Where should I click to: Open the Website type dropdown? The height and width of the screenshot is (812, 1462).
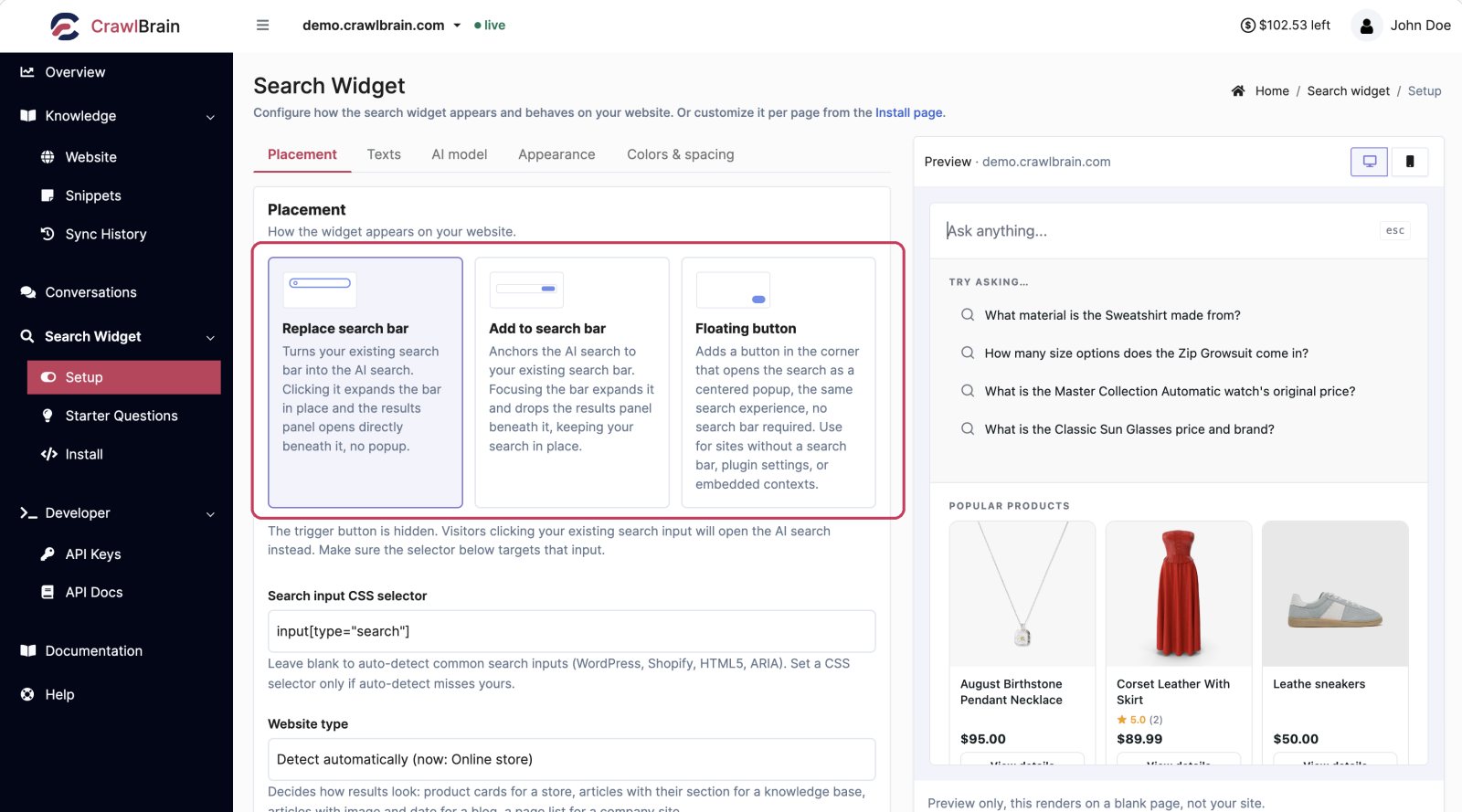click(x=572, y=759)
